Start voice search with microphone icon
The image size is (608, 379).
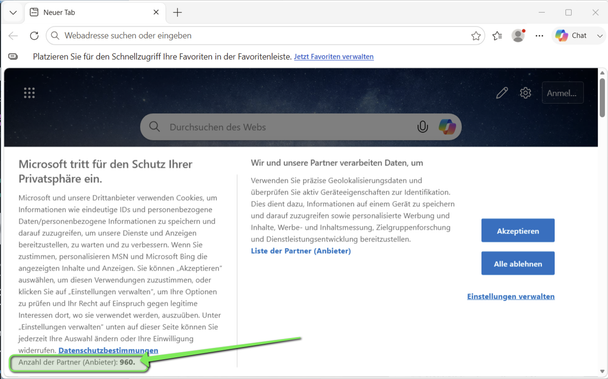point(422,127)
